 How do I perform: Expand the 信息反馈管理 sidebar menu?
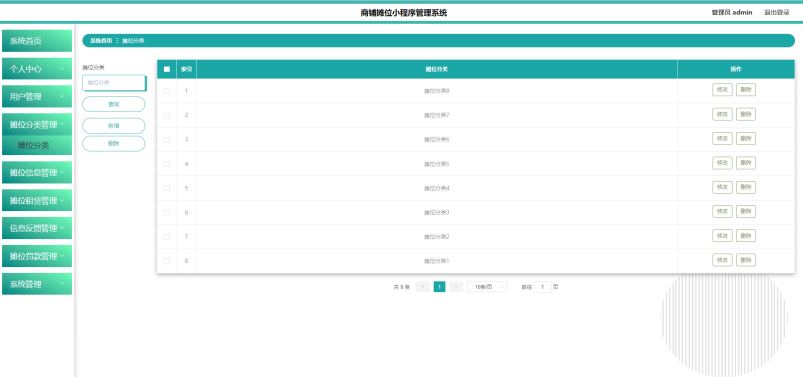(x=37, y=228)
